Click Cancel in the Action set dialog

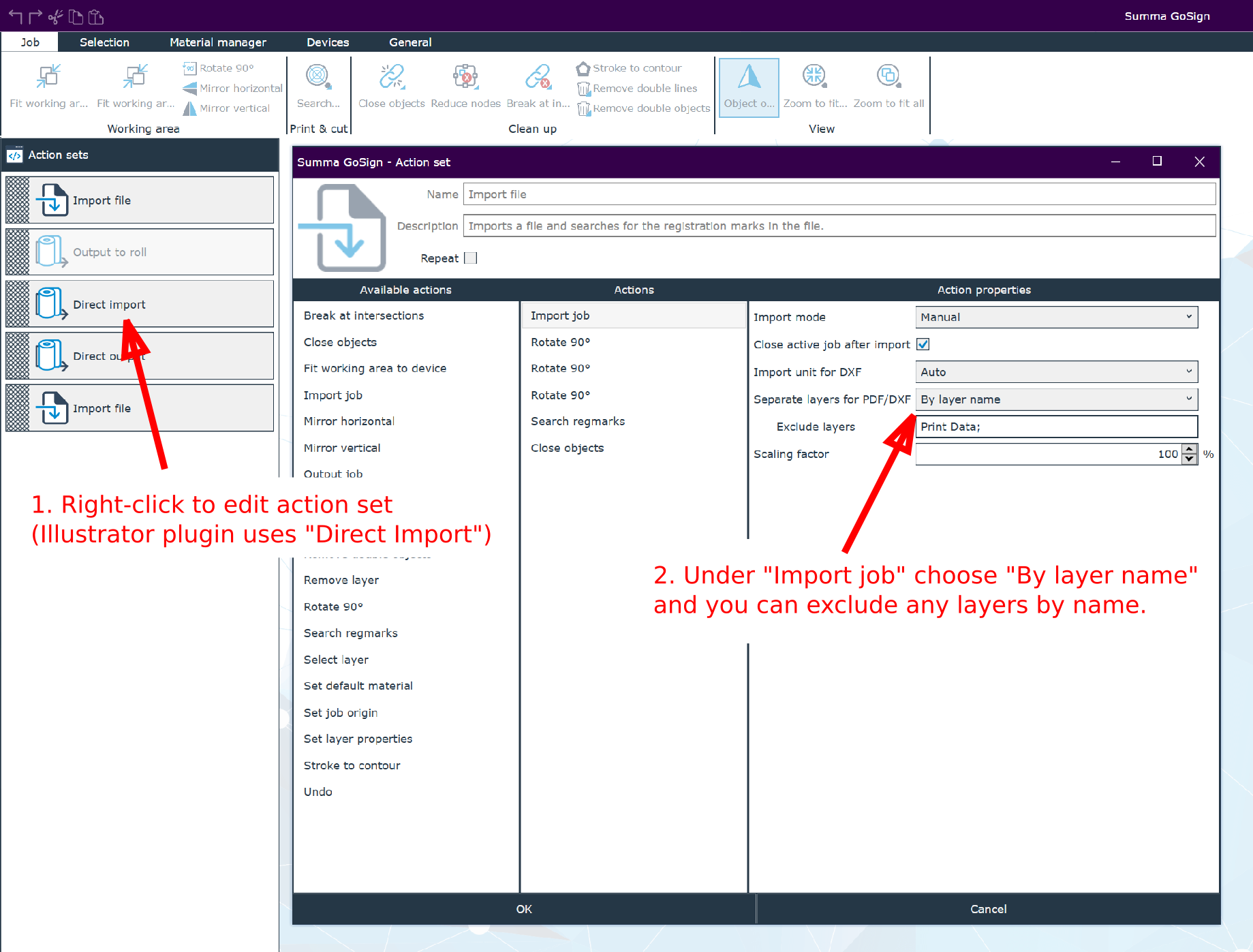tap(988, 909)
